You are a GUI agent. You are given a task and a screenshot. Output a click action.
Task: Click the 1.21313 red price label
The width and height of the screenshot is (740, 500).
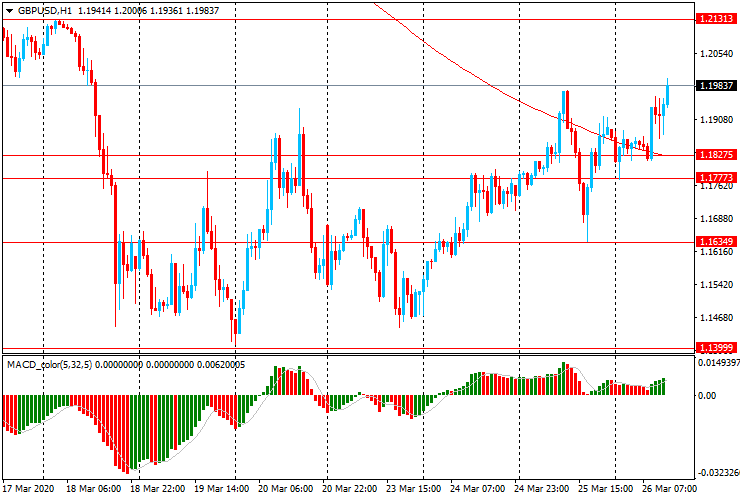(x=716, y=19)
